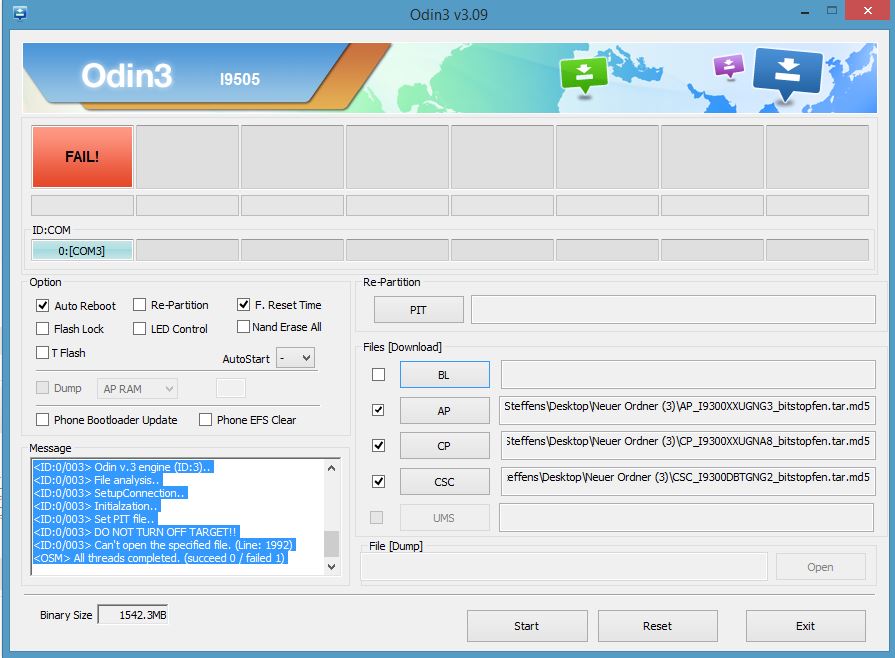Click the CP file button
Image resolution: width=895 pixels, height=658 pixels.
(445, 446)
